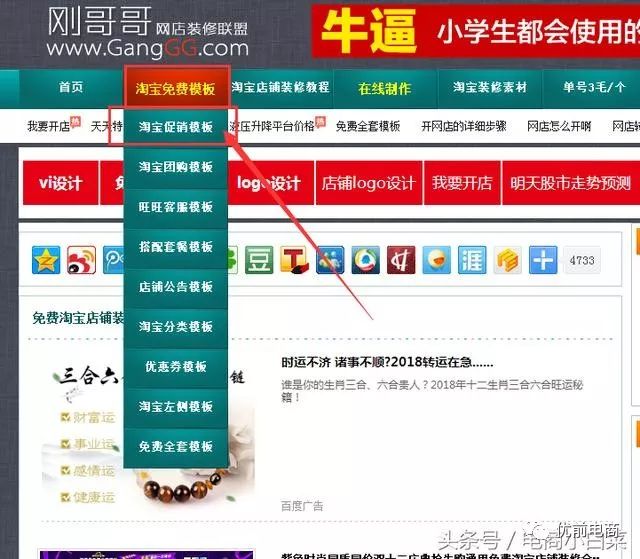
Task: Click the yellow cube share icon
Action: pyautogui.click(x=507, y=260)
